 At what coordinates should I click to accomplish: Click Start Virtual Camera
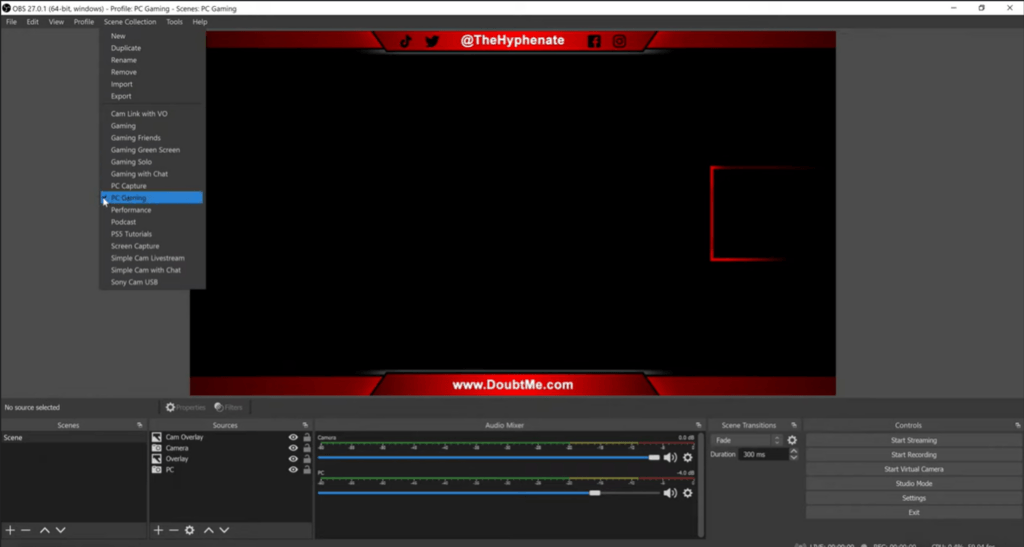click(914, 469)
